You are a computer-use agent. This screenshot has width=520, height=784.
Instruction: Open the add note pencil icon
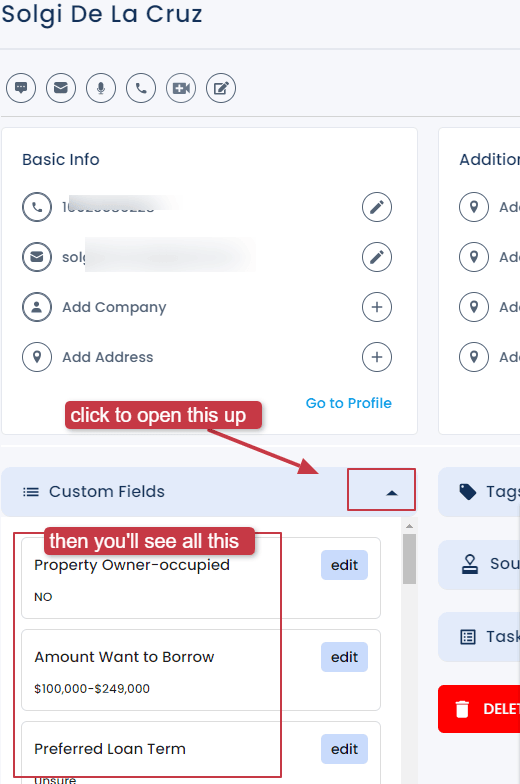pyautogui.click(x=221, y=88)
